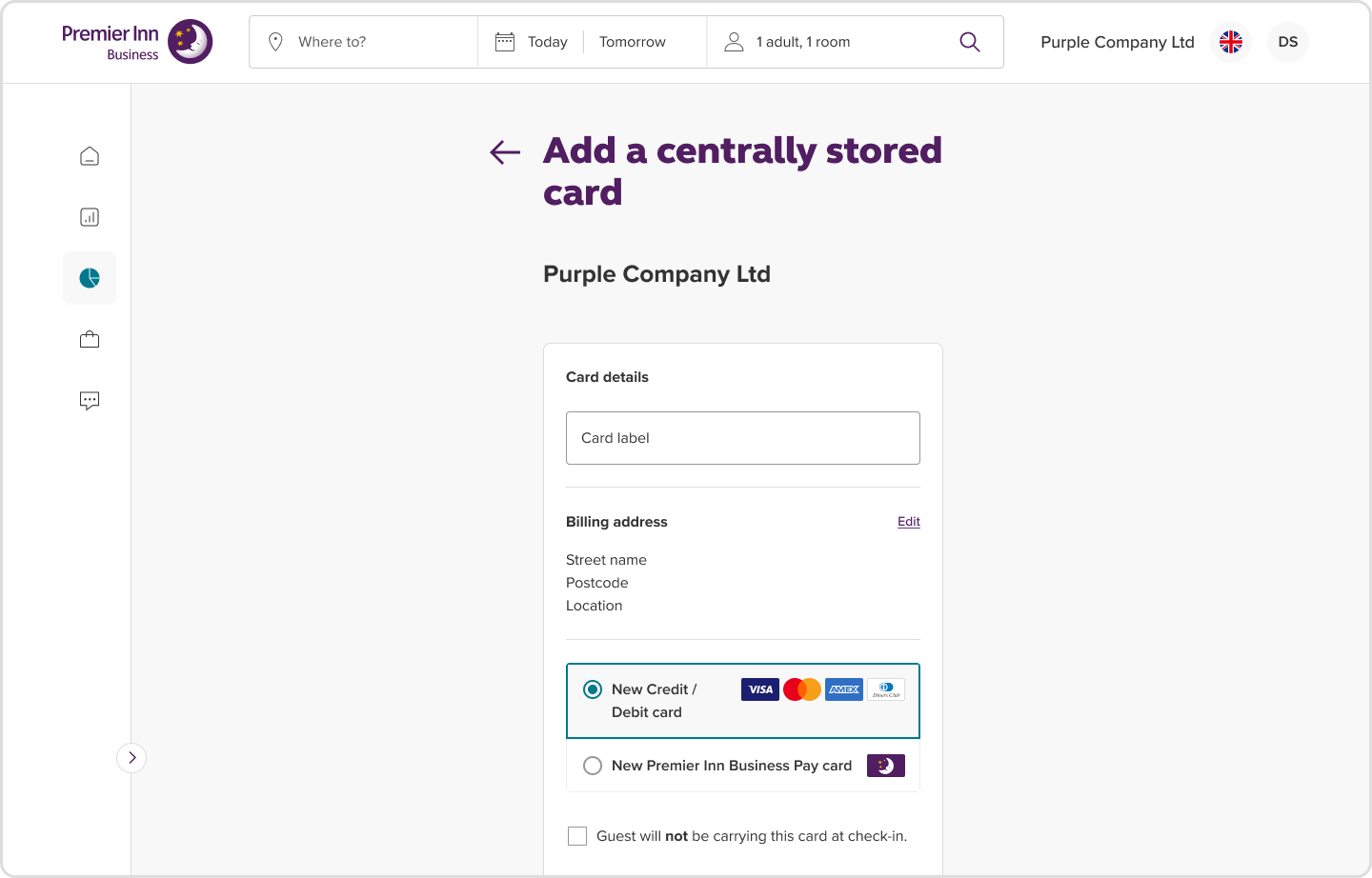Click the Edit billing address link
Image resolution: width=1372 pixels, height=878 pixels.
coord(909,522)
